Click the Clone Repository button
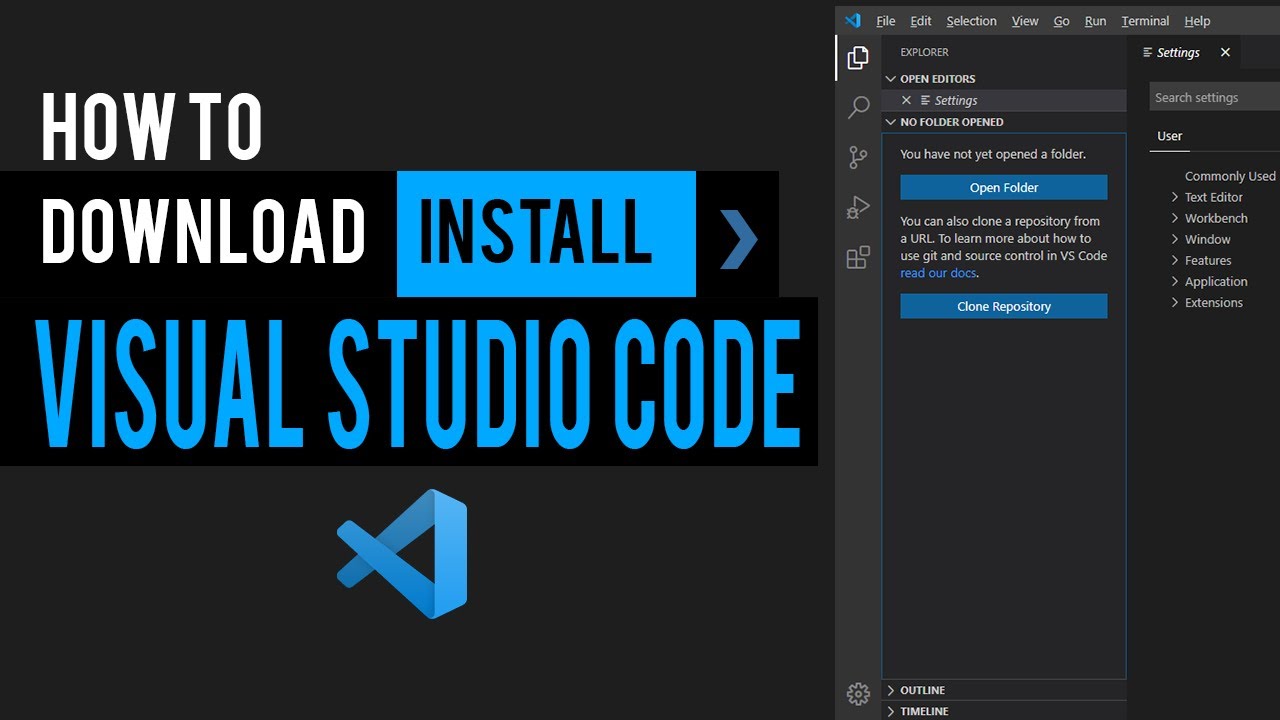The image size is (1280, 720). (x=1004, y=306)
